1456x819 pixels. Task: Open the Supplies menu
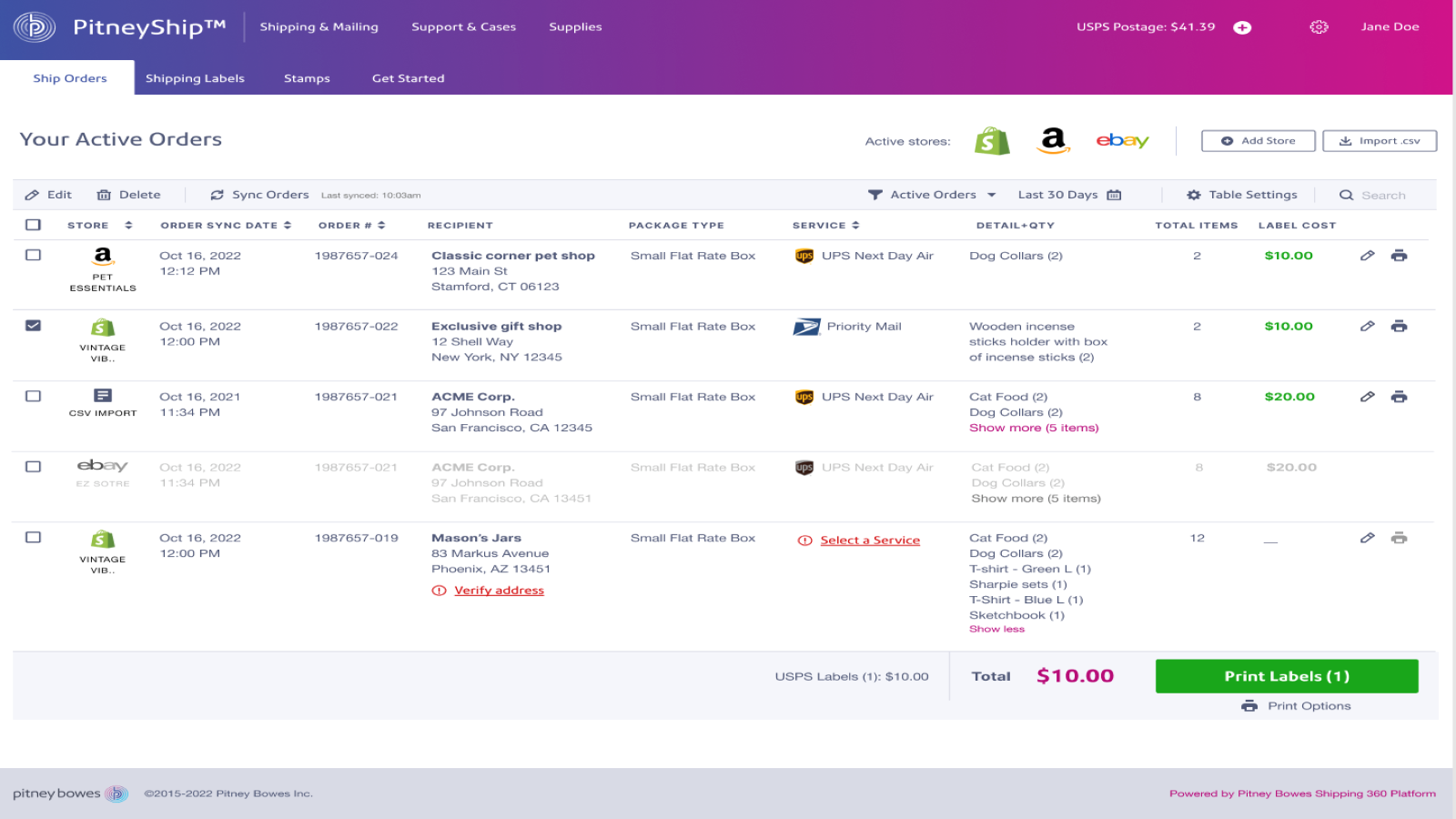(x=575, y=26)
